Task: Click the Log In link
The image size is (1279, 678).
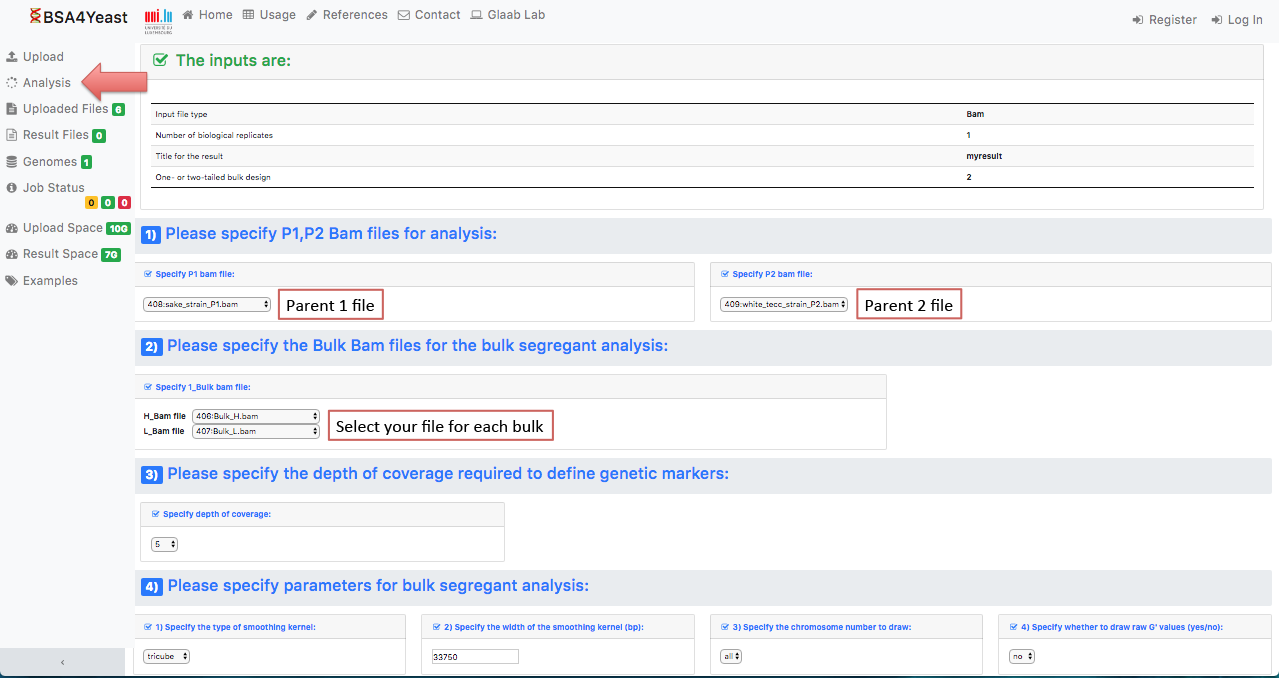Action: 1236,20
